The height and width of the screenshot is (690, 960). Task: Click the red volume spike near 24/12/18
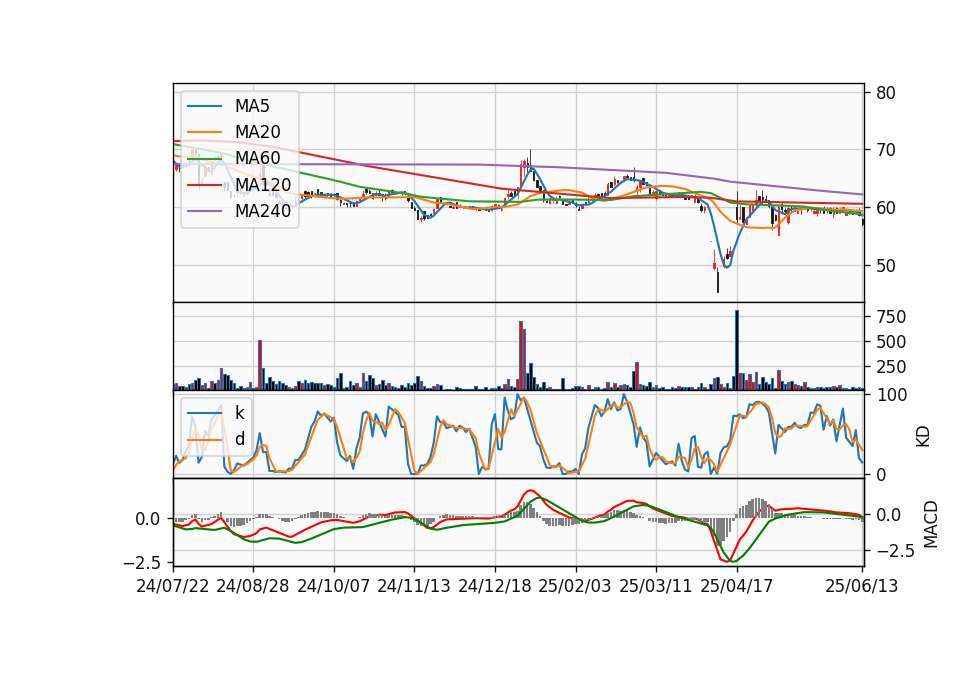pos(521,356)
